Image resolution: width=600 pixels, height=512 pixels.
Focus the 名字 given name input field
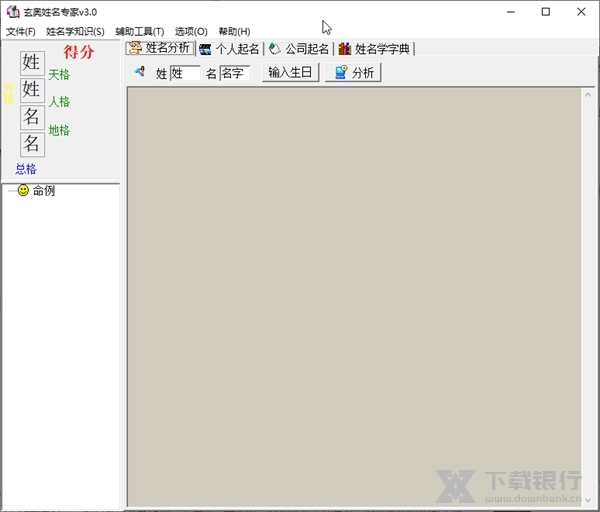[235, 73]
